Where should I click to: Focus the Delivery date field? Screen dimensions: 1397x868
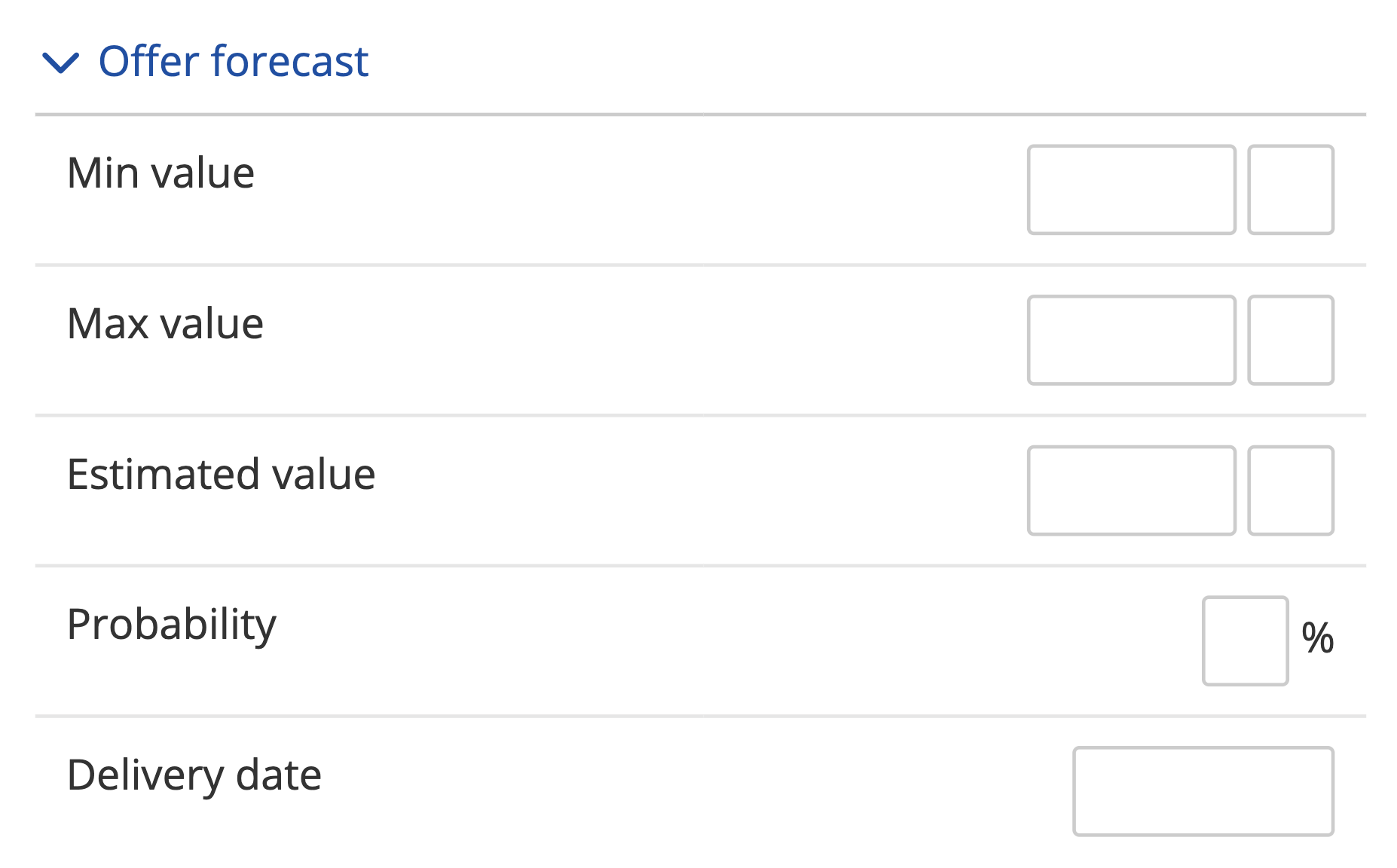coord(1203,791)
